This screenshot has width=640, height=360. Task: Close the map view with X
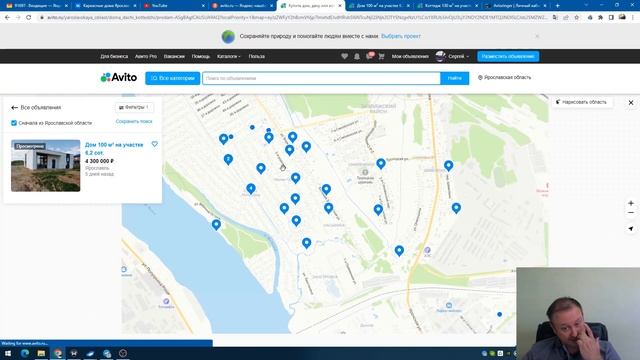[631, 103]
